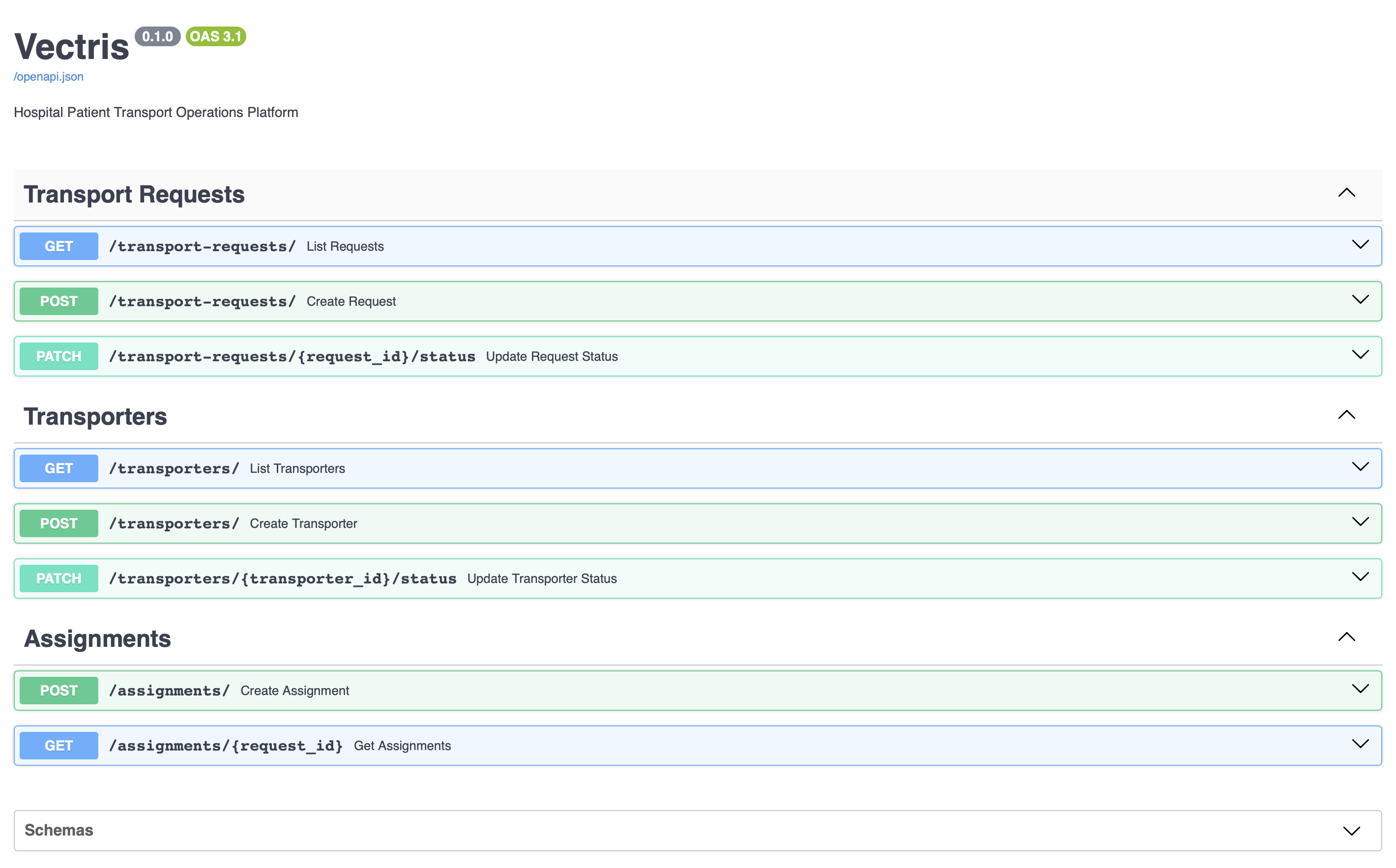Image resolution: width=1396 pixels, height=868 pixels.
Task: Click the PATCH badge for Update Transporter Status
Action: [x=59, y=579]
